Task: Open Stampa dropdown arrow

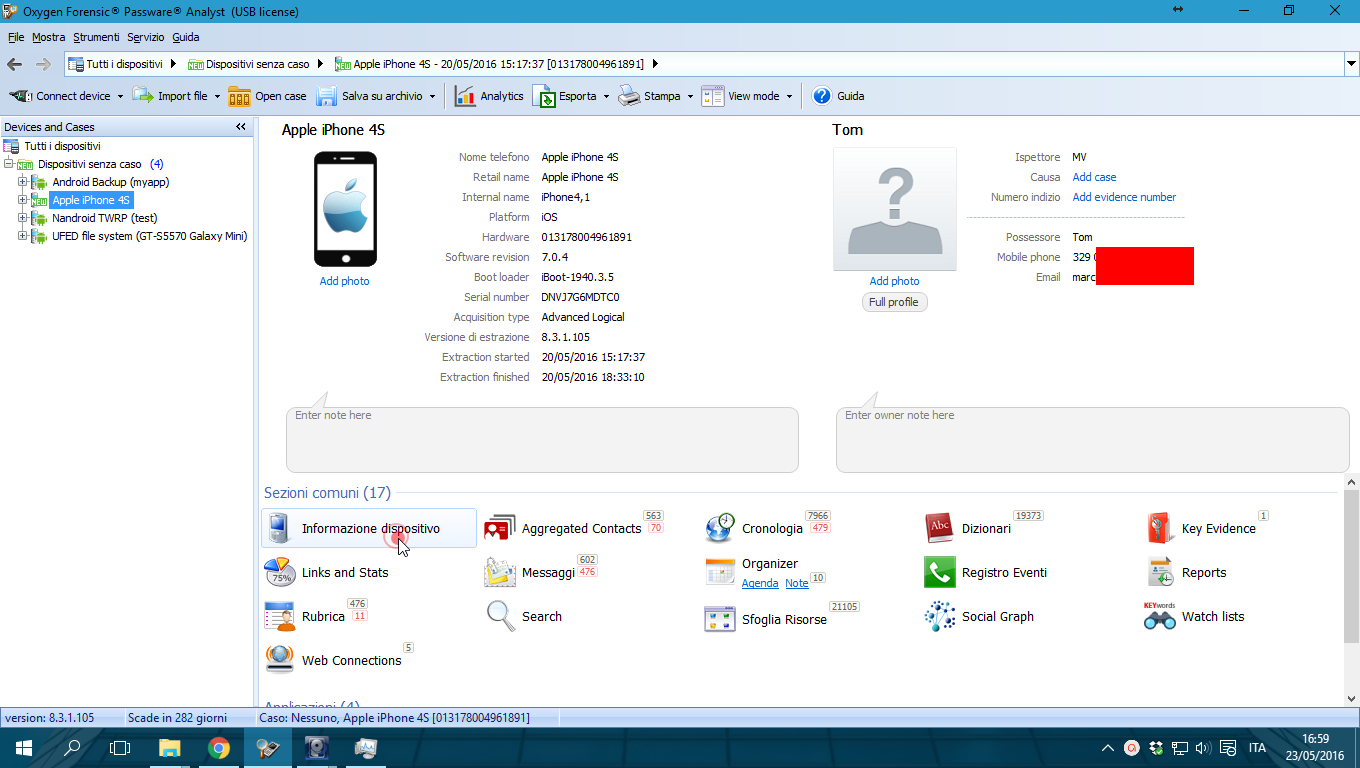Action: click(690, 97)
